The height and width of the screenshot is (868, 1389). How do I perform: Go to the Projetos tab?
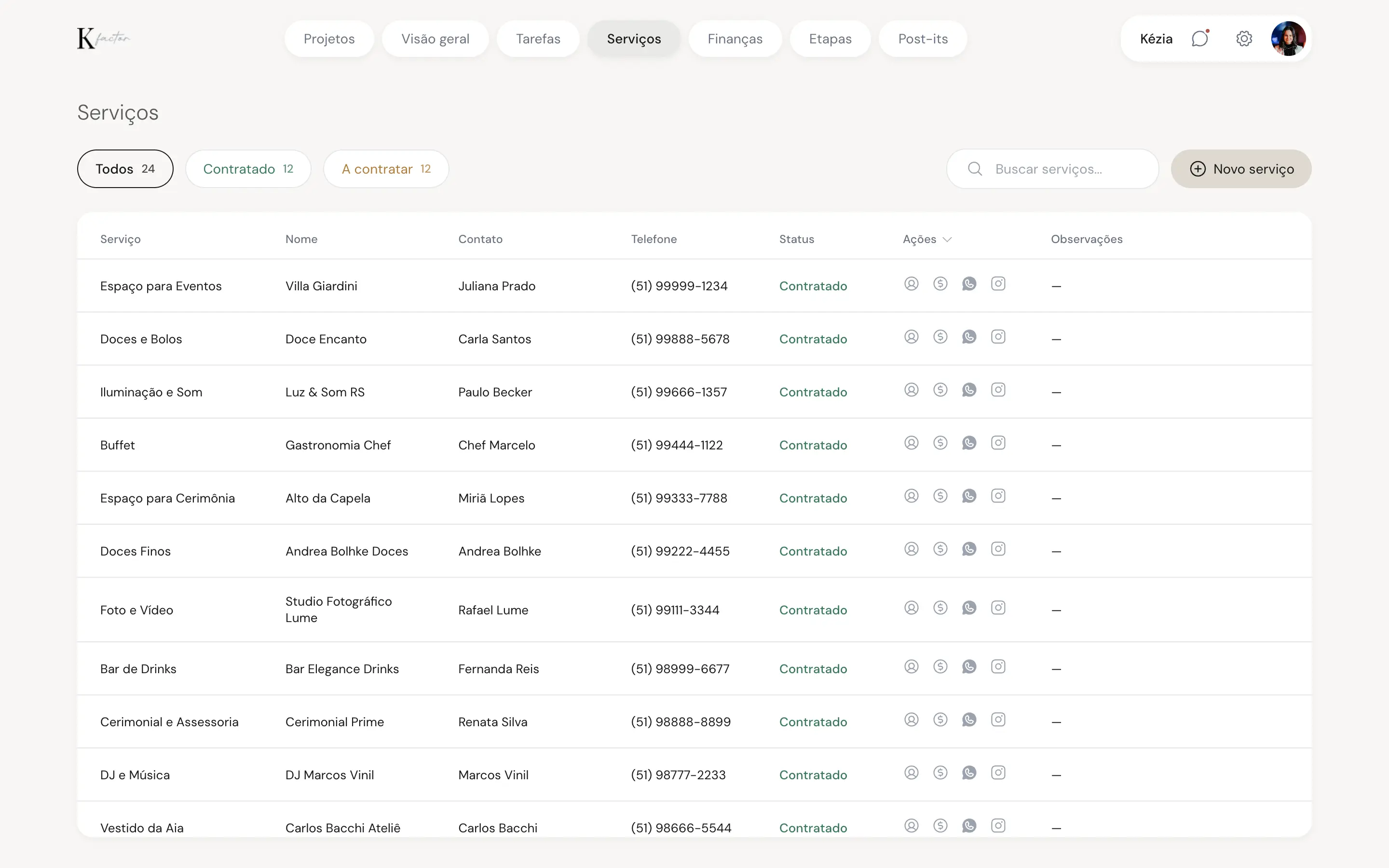[x=329, y=39]
